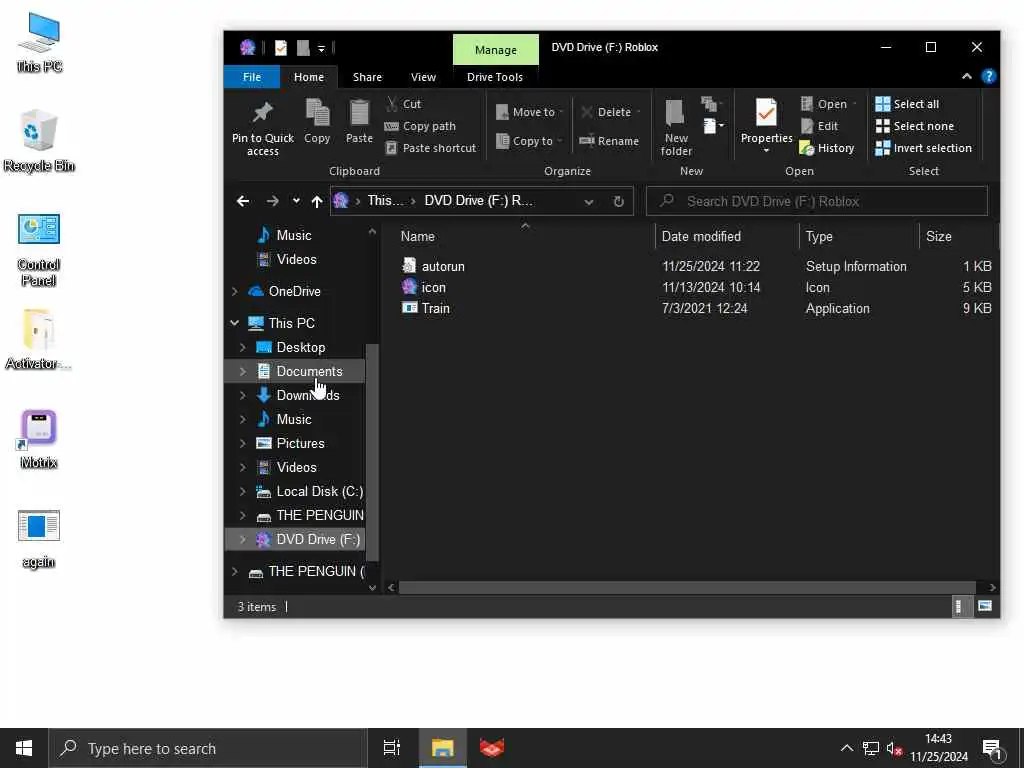Open the Open button dropdown in the ribbon
1024x768 pixels.
(855, 104)
